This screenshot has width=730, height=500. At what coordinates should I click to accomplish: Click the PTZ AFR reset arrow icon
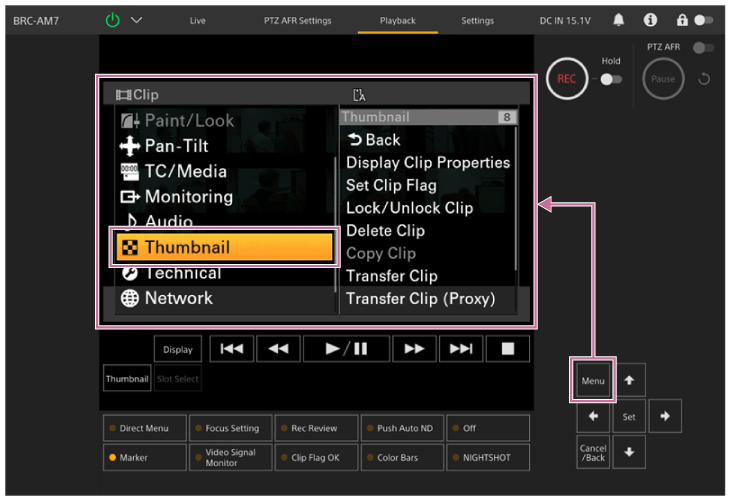coord(704,79)
